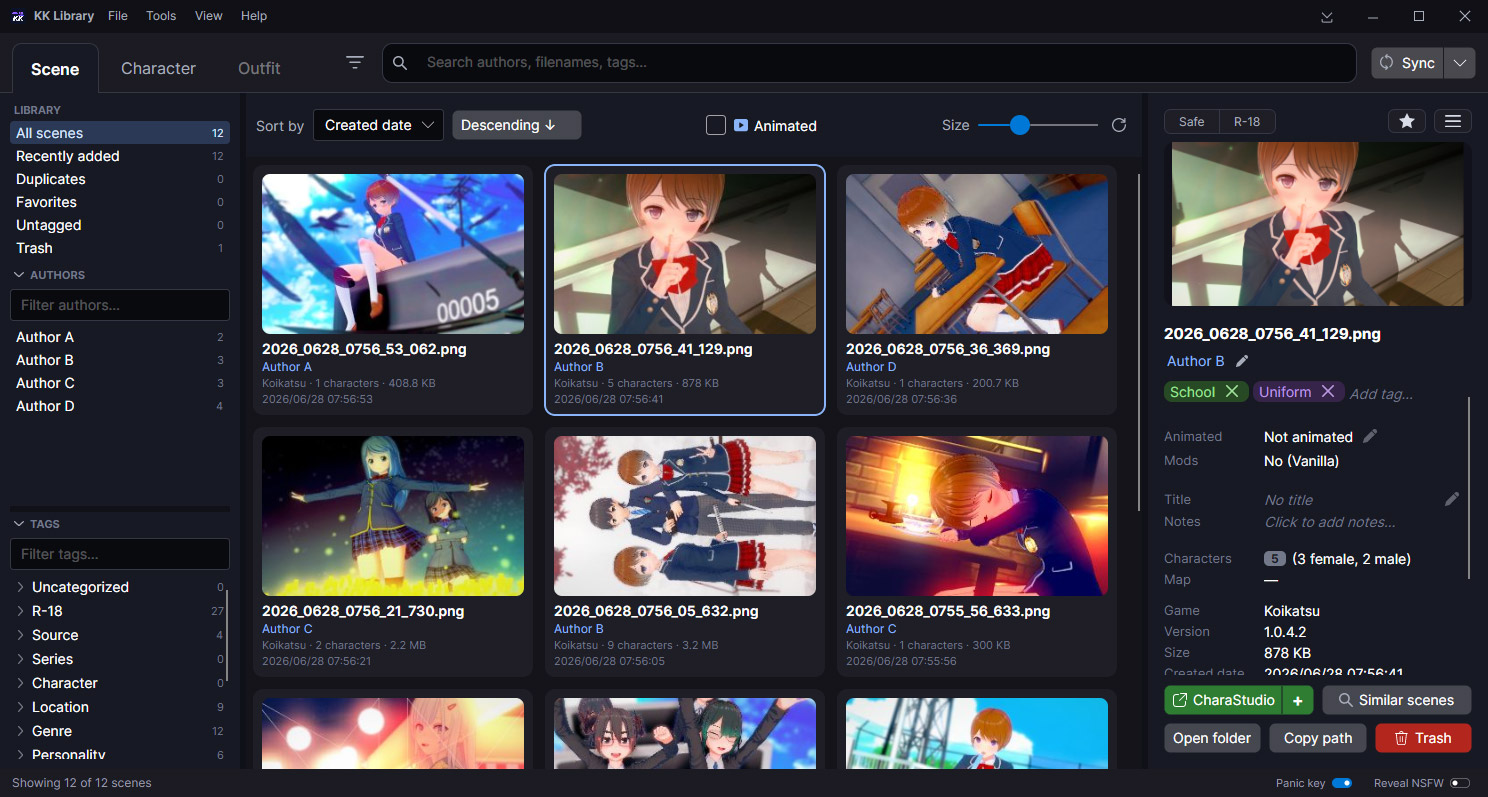
Task: Refresh thumbnail size with the reset icon
Action: [1119, 125]
